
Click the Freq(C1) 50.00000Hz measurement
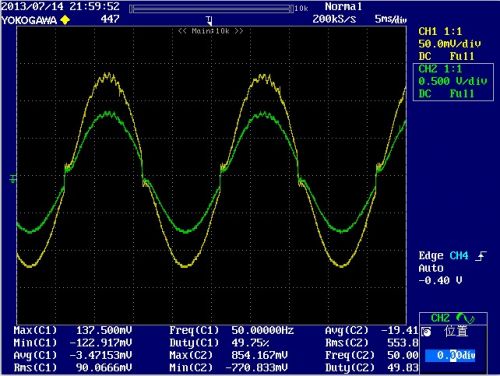232,330
